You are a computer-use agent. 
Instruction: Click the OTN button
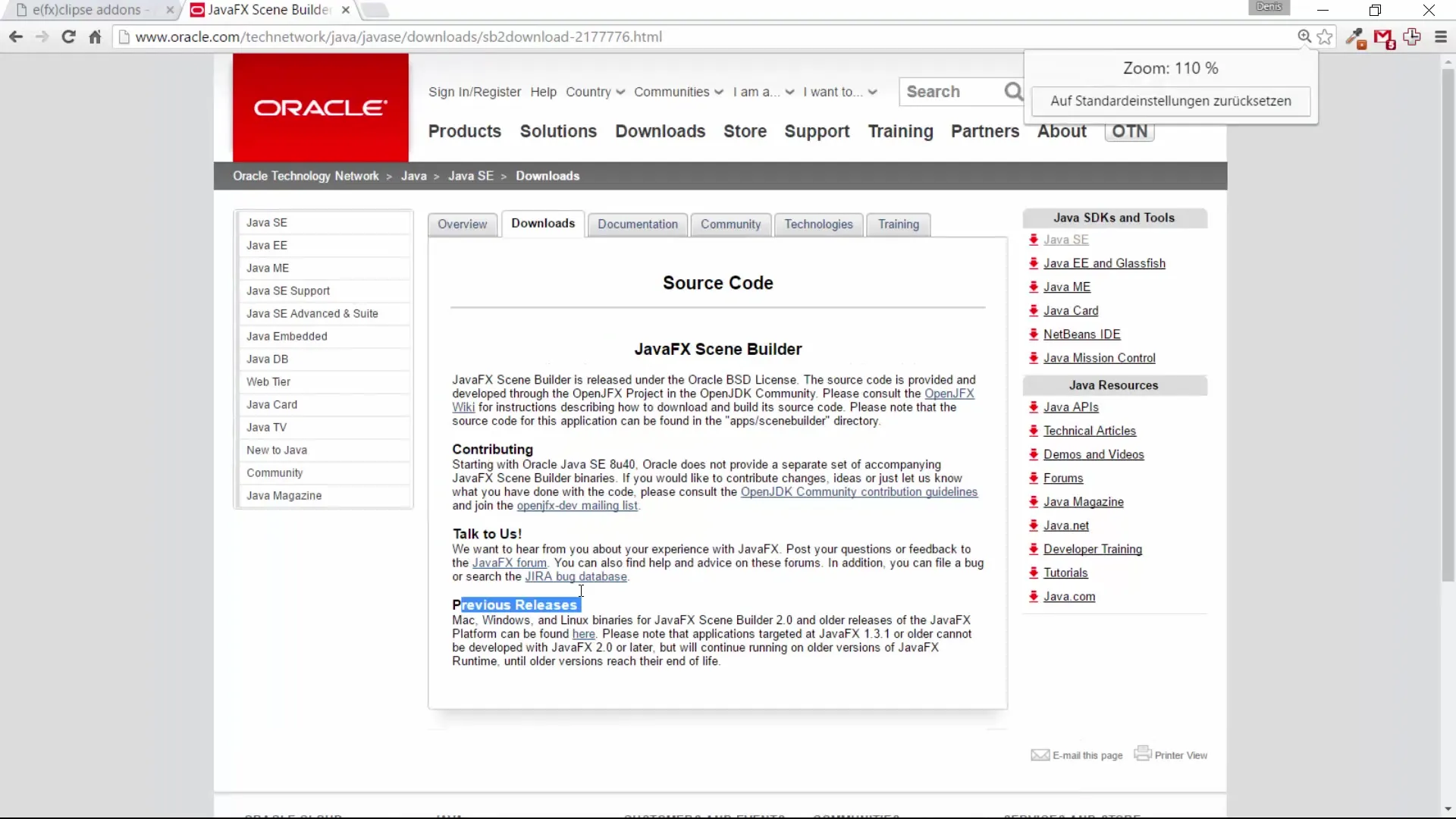(x=1129, y=131)
